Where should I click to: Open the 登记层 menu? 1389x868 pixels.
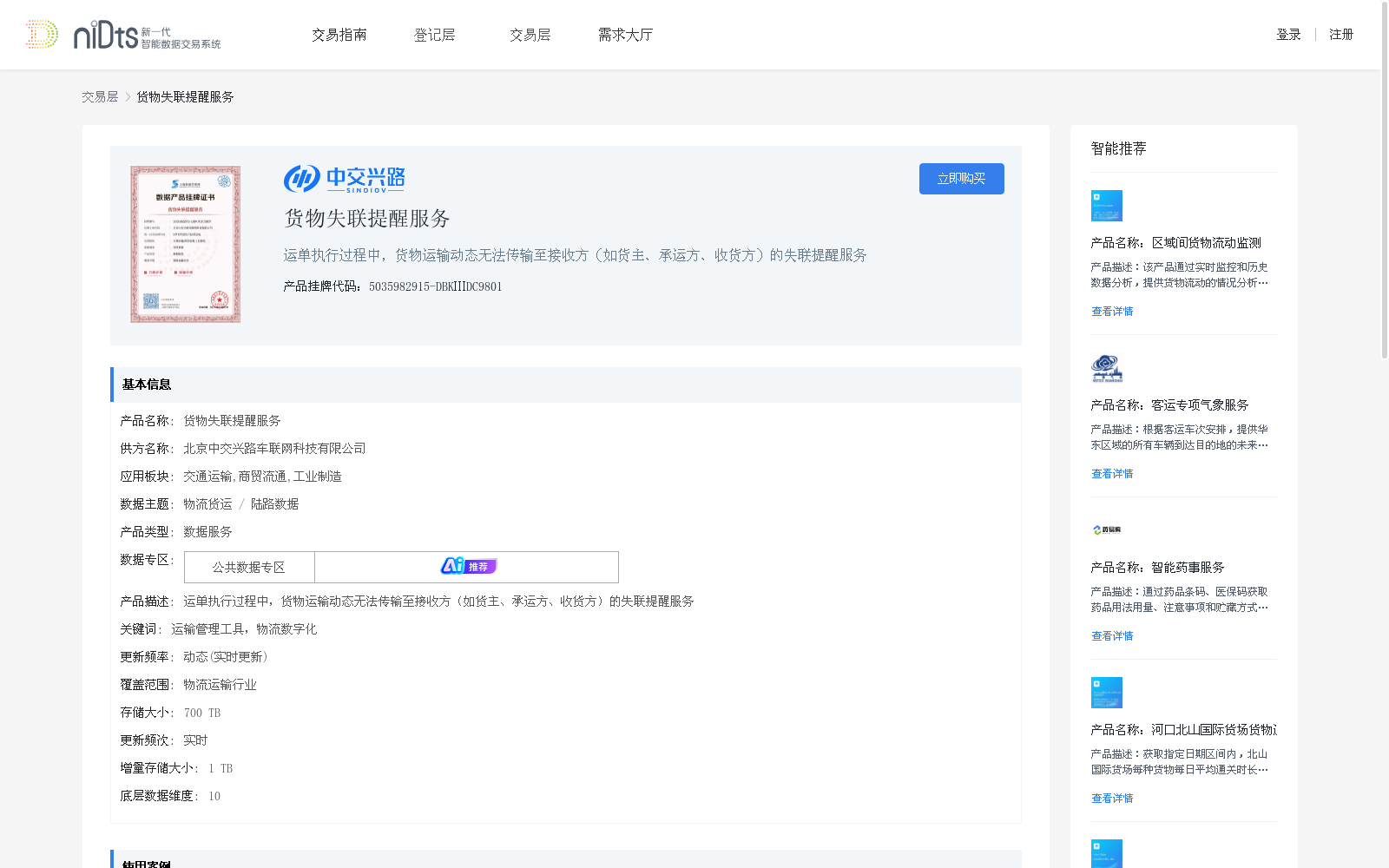(x=435, y=35)
